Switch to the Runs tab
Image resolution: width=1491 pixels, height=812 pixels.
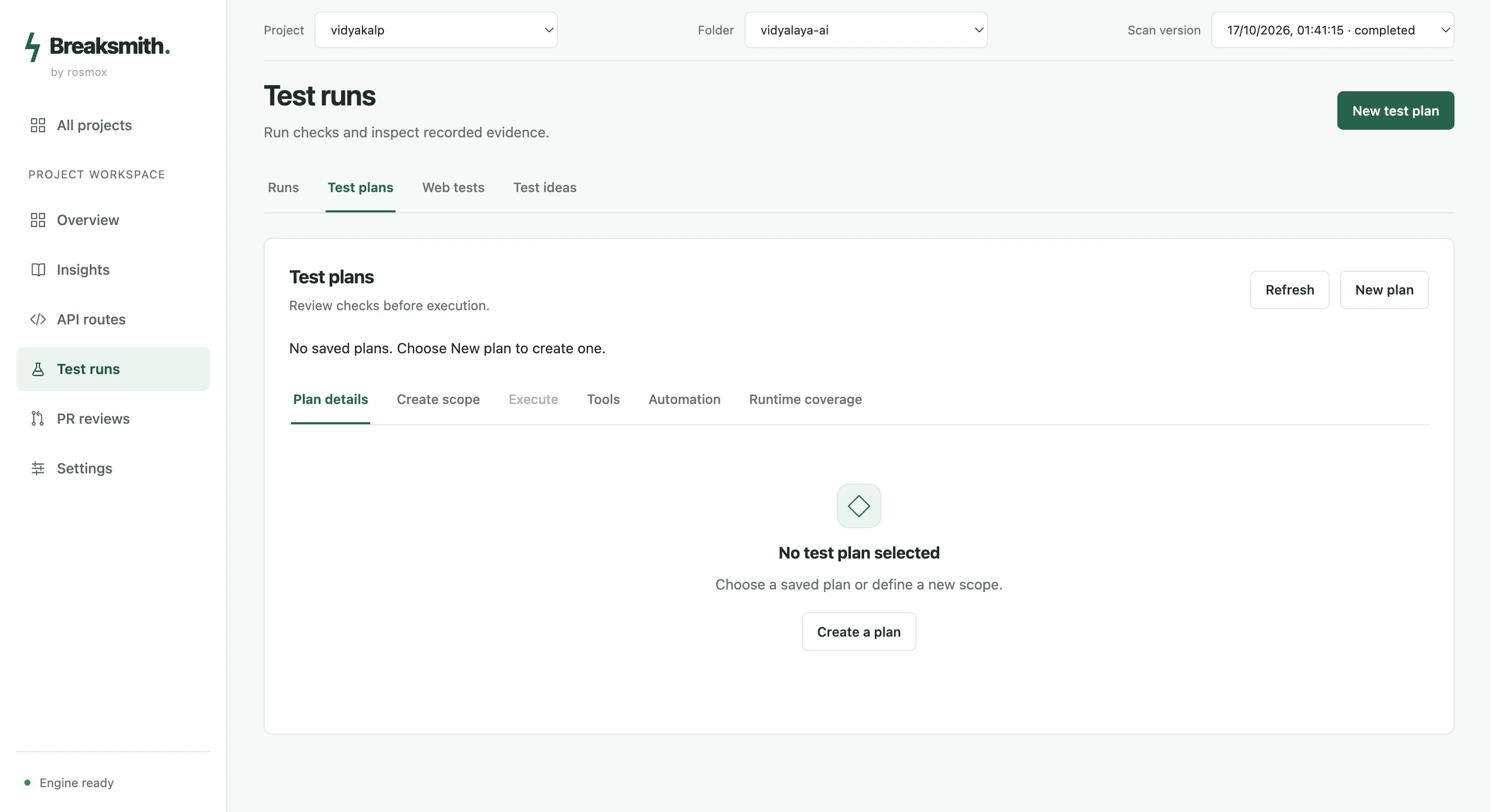pos(283,188)
